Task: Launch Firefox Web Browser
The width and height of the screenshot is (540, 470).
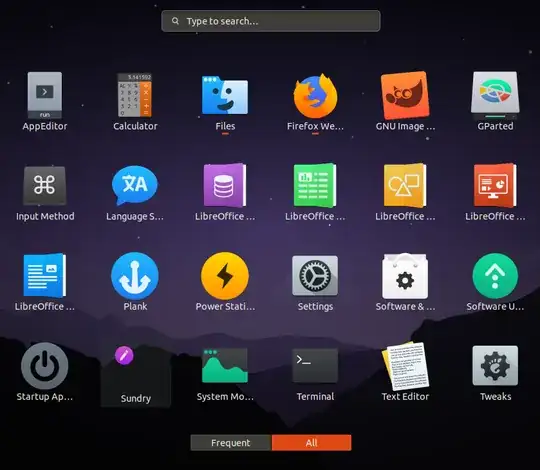Action: click(315, 95)
